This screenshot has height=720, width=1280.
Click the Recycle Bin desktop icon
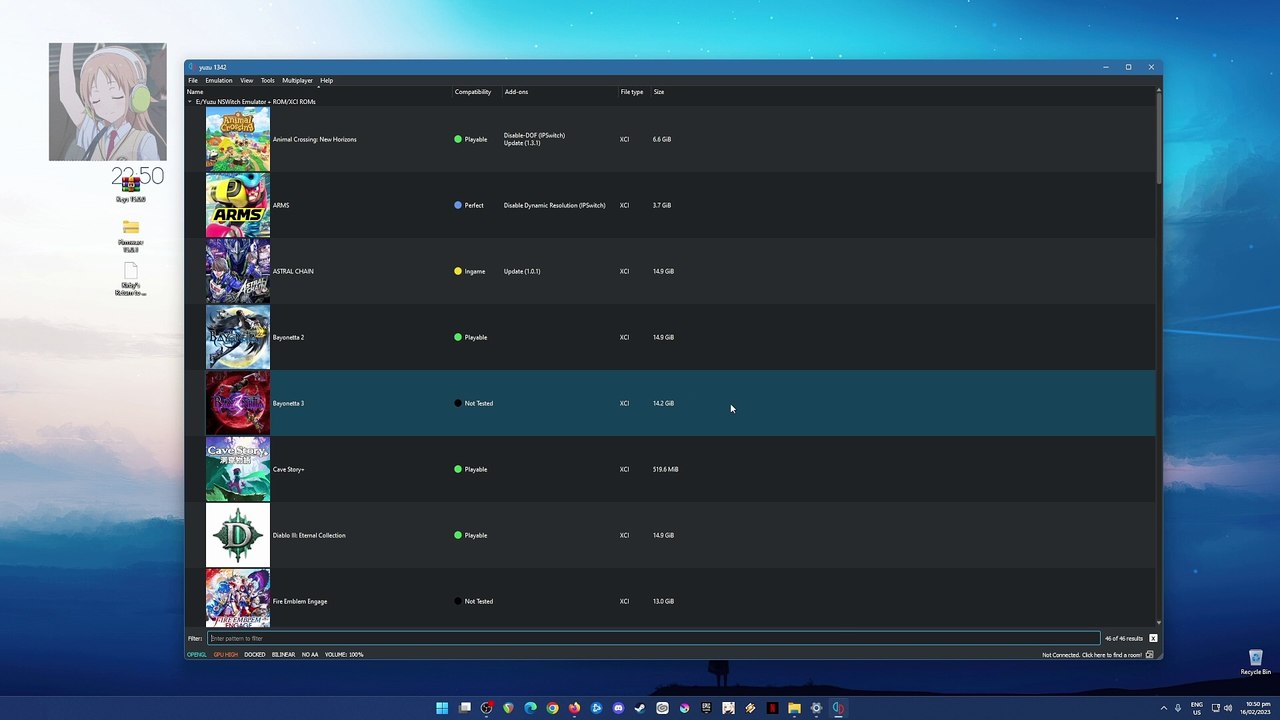[x=1255, y=660]
